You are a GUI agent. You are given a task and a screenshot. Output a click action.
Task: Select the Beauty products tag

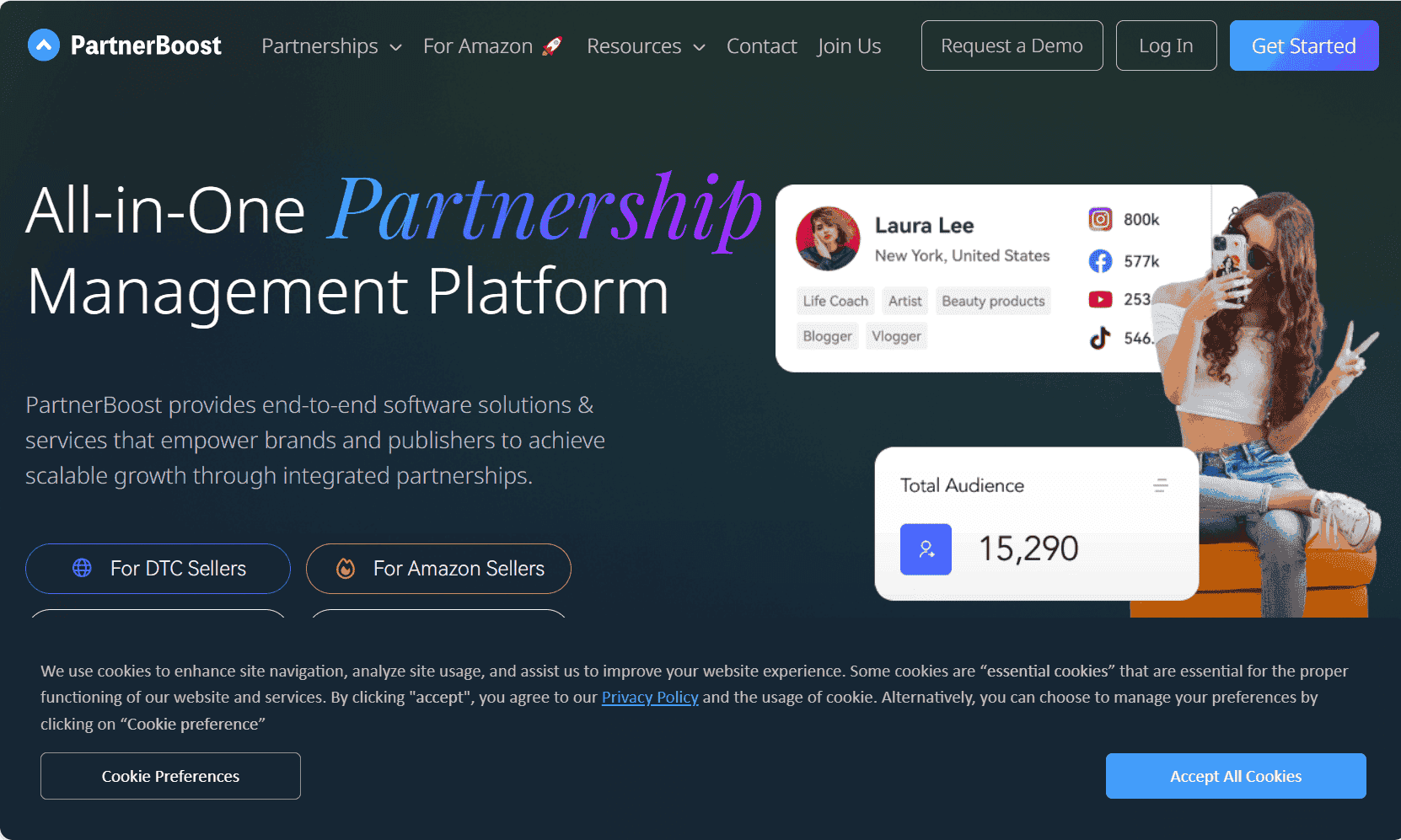993,301
